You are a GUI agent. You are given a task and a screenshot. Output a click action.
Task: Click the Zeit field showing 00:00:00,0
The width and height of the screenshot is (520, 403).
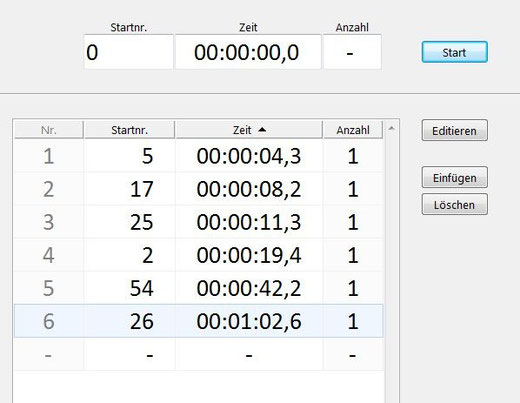[x=248, y=52]
